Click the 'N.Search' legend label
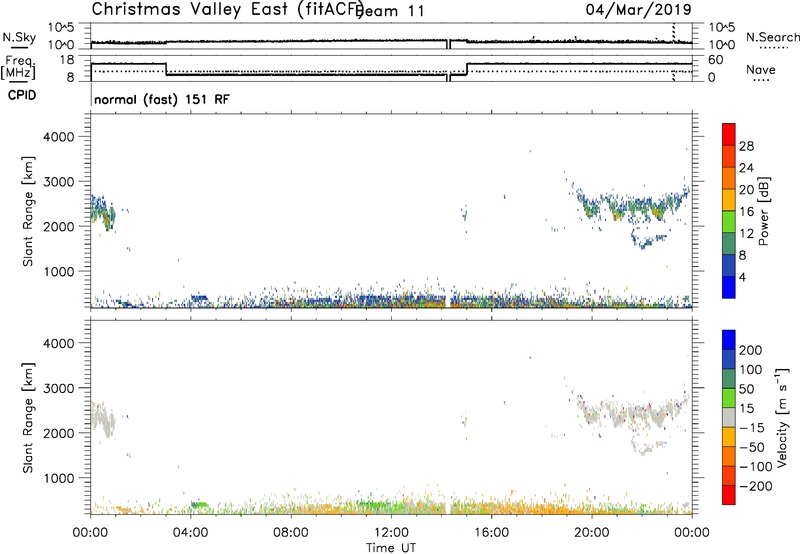 [773, 37]
